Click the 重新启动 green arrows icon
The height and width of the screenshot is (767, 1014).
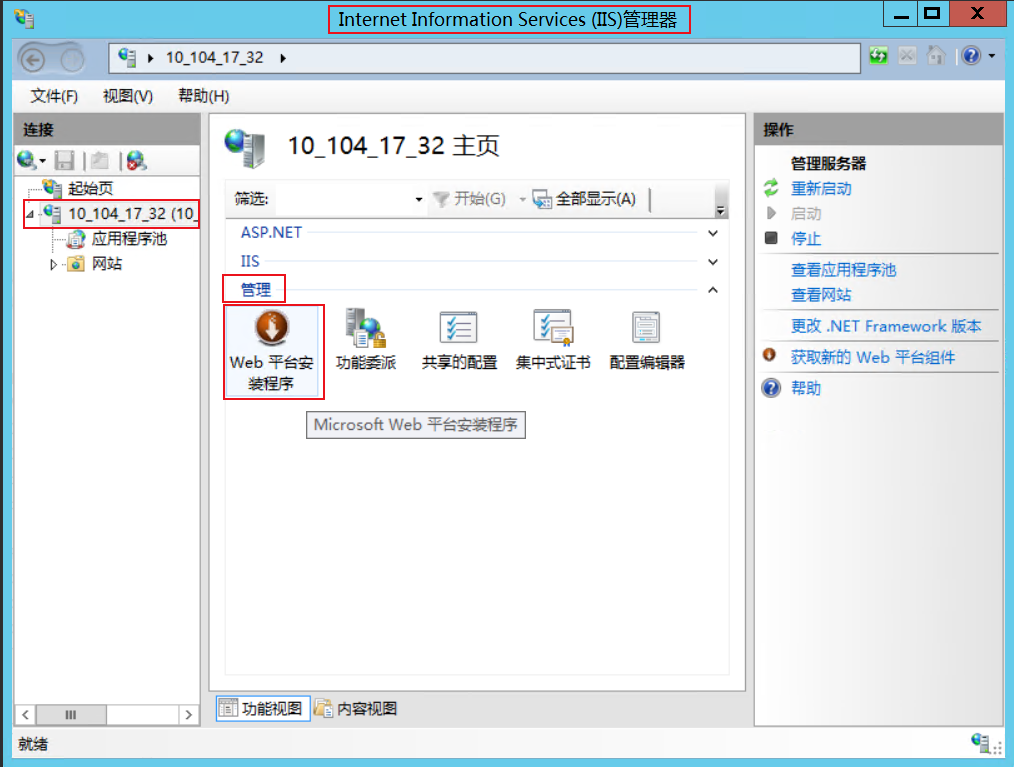coord(771,188)
